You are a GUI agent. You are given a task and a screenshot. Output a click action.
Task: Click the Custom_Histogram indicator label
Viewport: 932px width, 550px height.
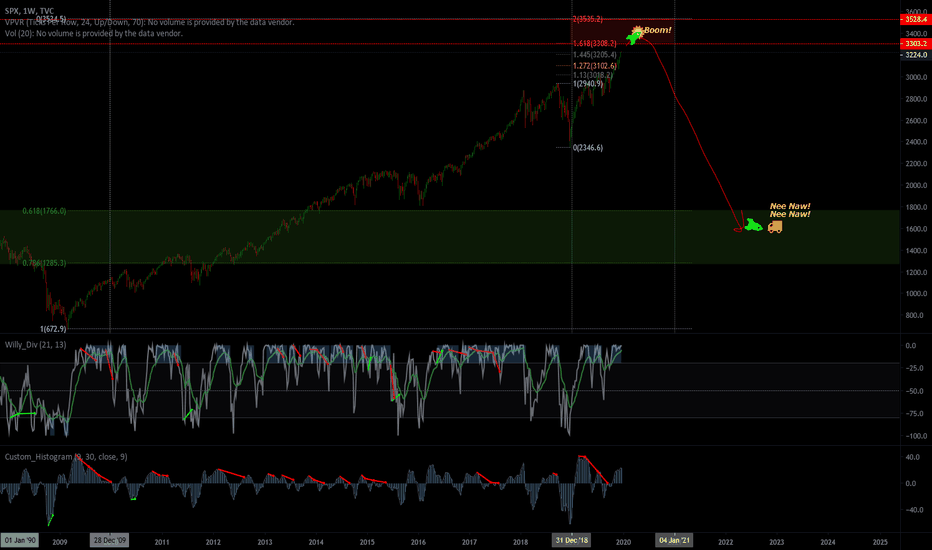(65, 457)
